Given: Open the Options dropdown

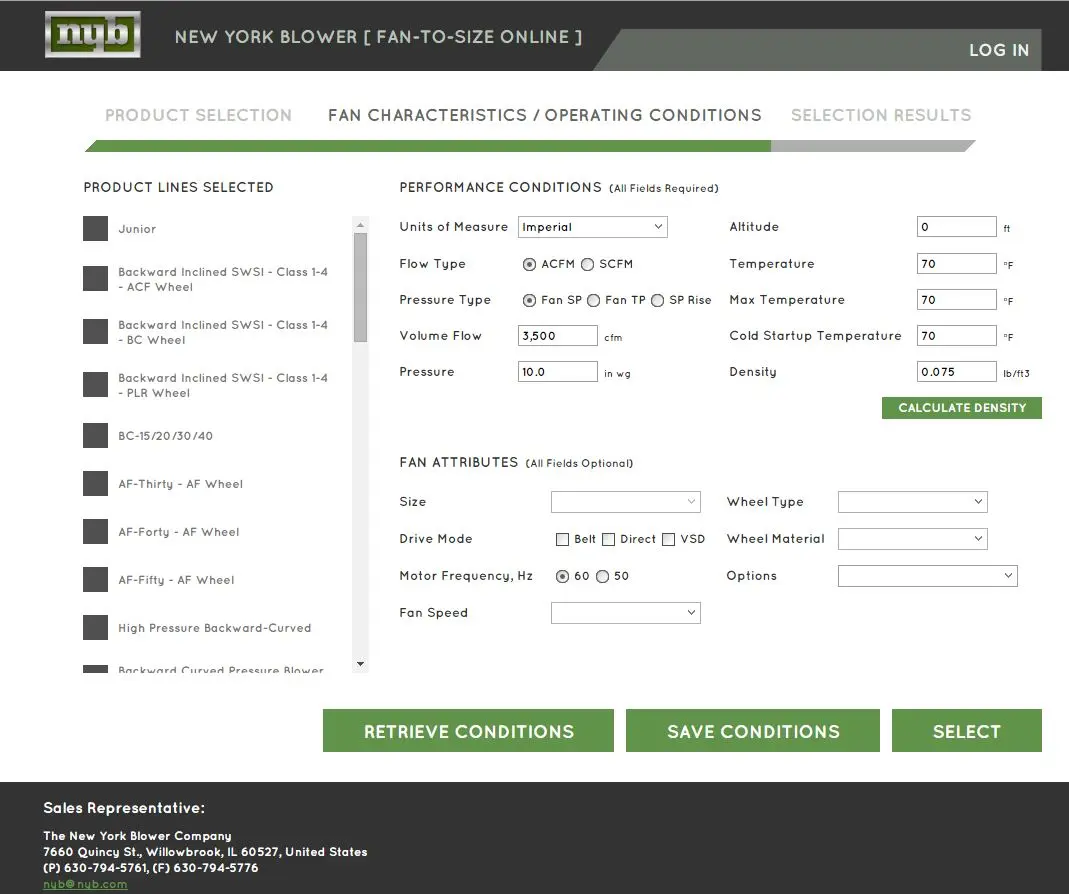Looking at the screenshot, I should click(x=928, y=576).
